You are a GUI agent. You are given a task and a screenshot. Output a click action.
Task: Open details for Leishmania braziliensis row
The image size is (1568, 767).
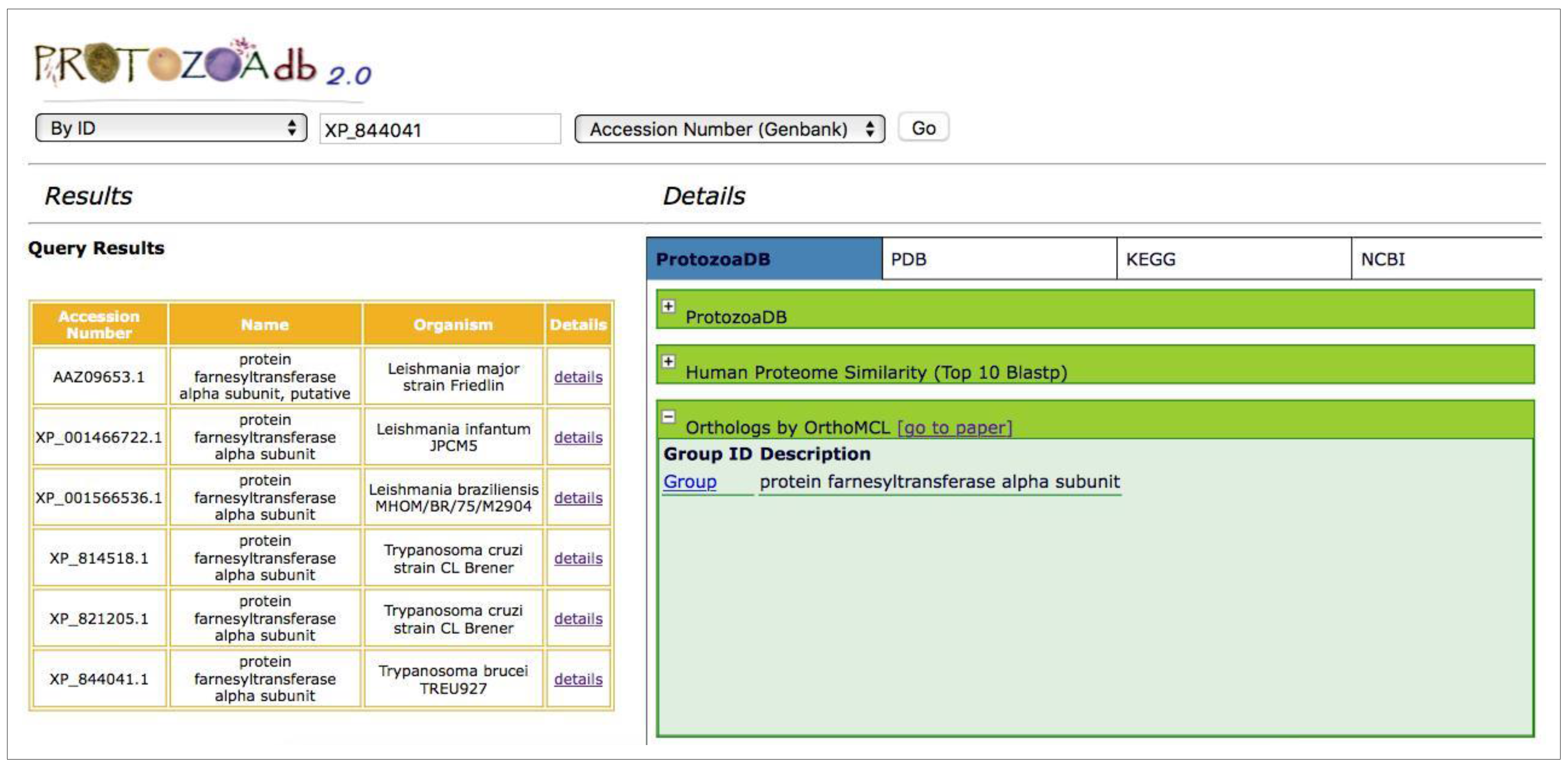coord(578,497)
